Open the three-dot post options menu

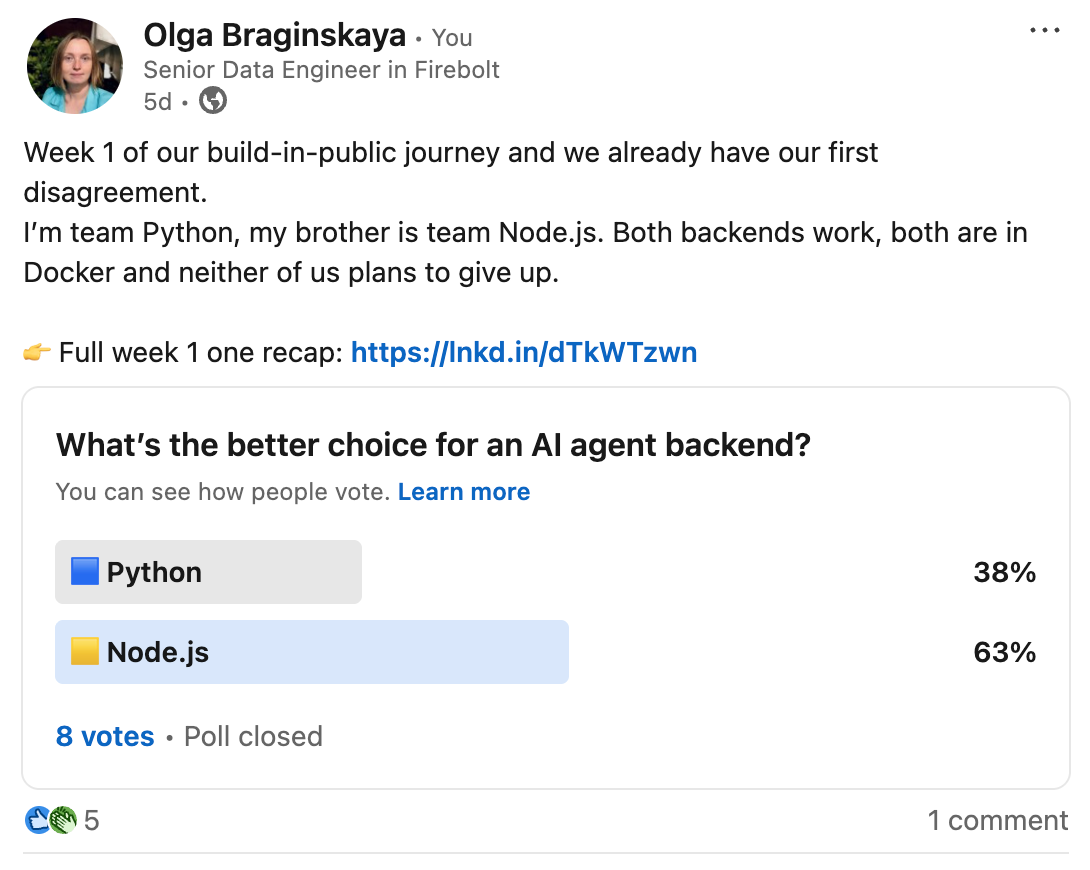1044,31
